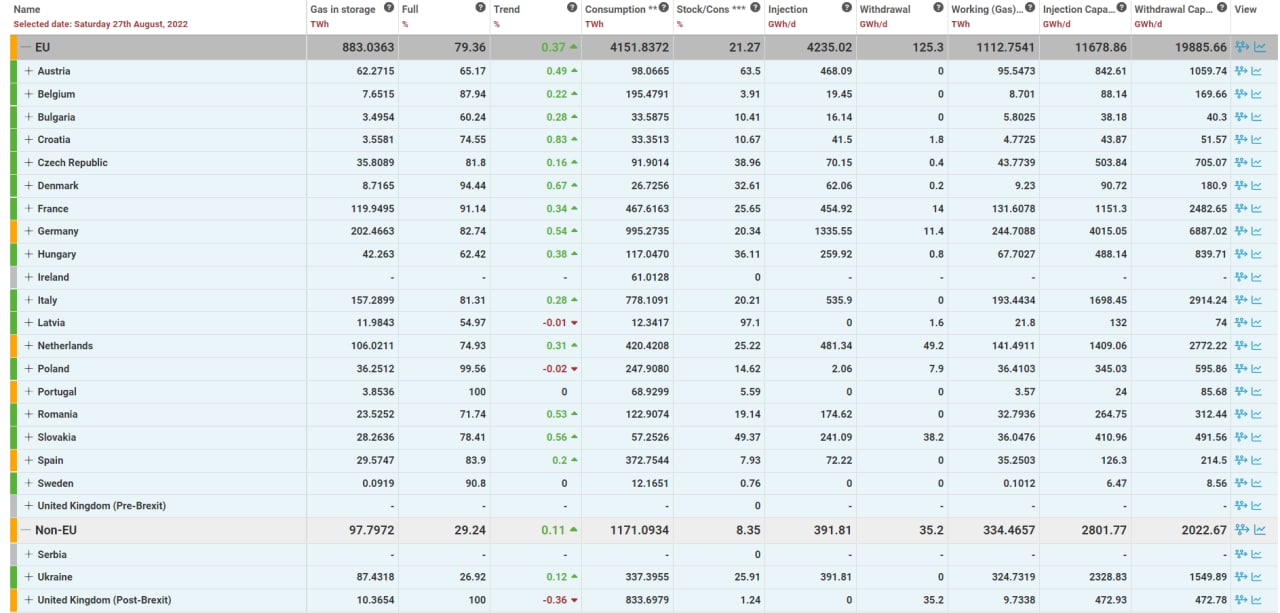The height and width of the screenshot is (613, 1280).
Task: Open the line chart icon in EU row
Action: [1259, 47]
